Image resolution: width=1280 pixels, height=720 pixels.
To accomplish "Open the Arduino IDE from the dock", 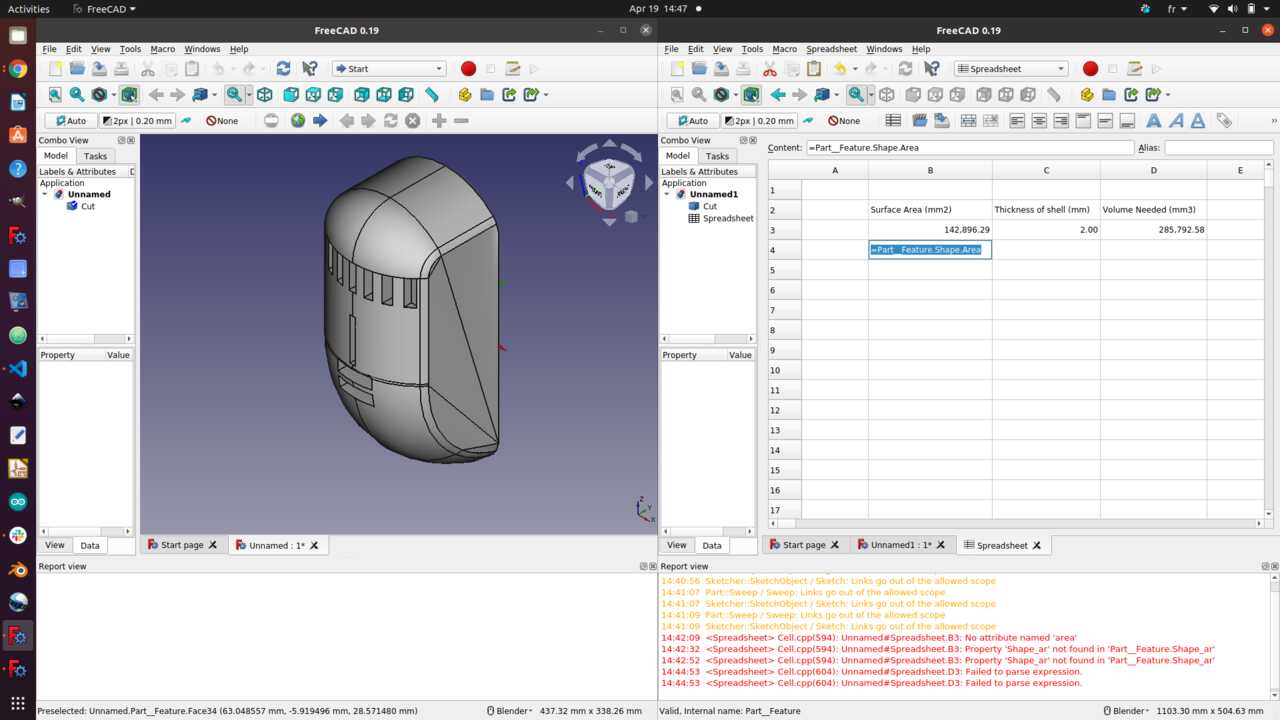I will 18,502.
